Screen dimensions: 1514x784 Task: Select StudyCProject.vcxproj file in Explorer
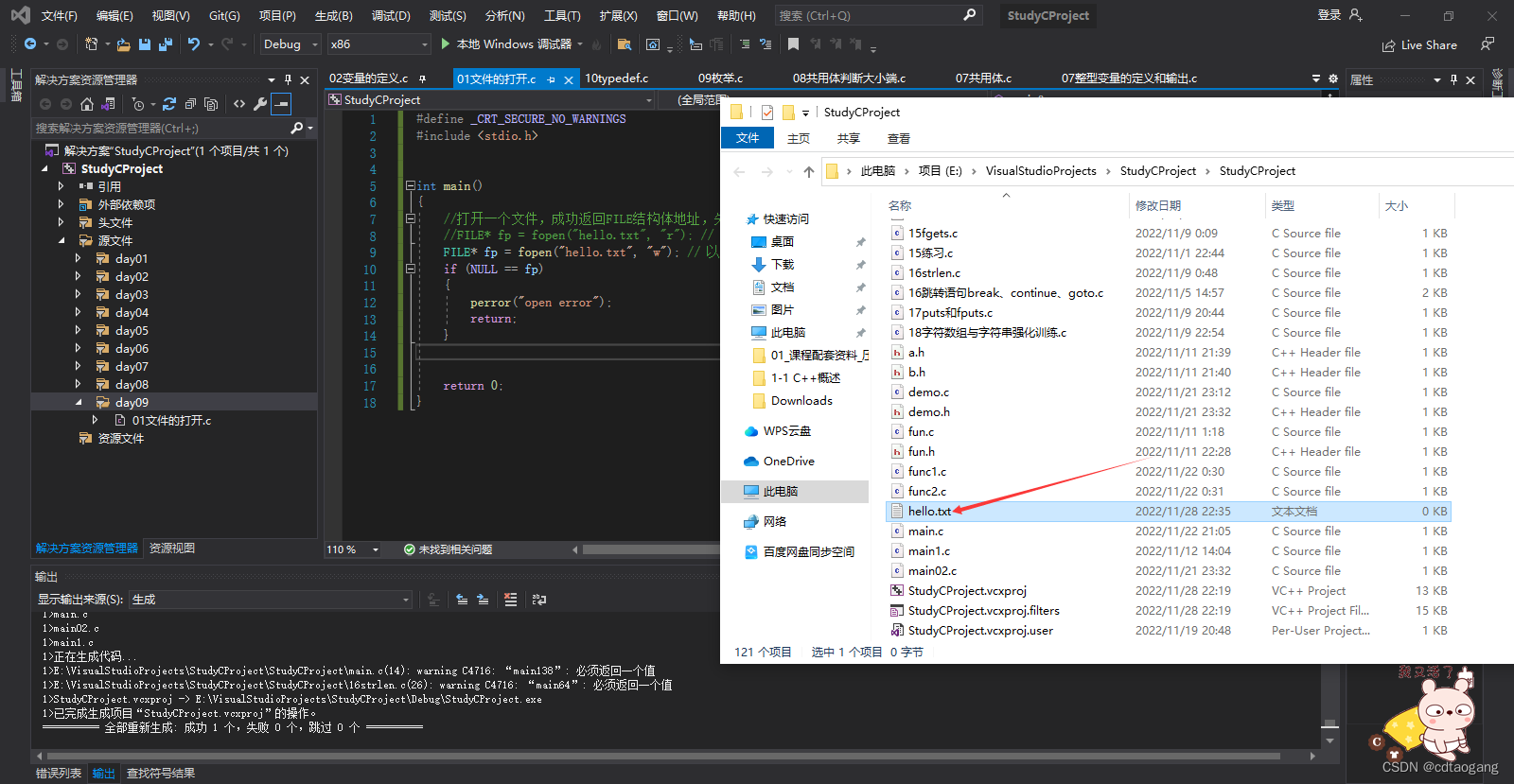coord(967,591)
